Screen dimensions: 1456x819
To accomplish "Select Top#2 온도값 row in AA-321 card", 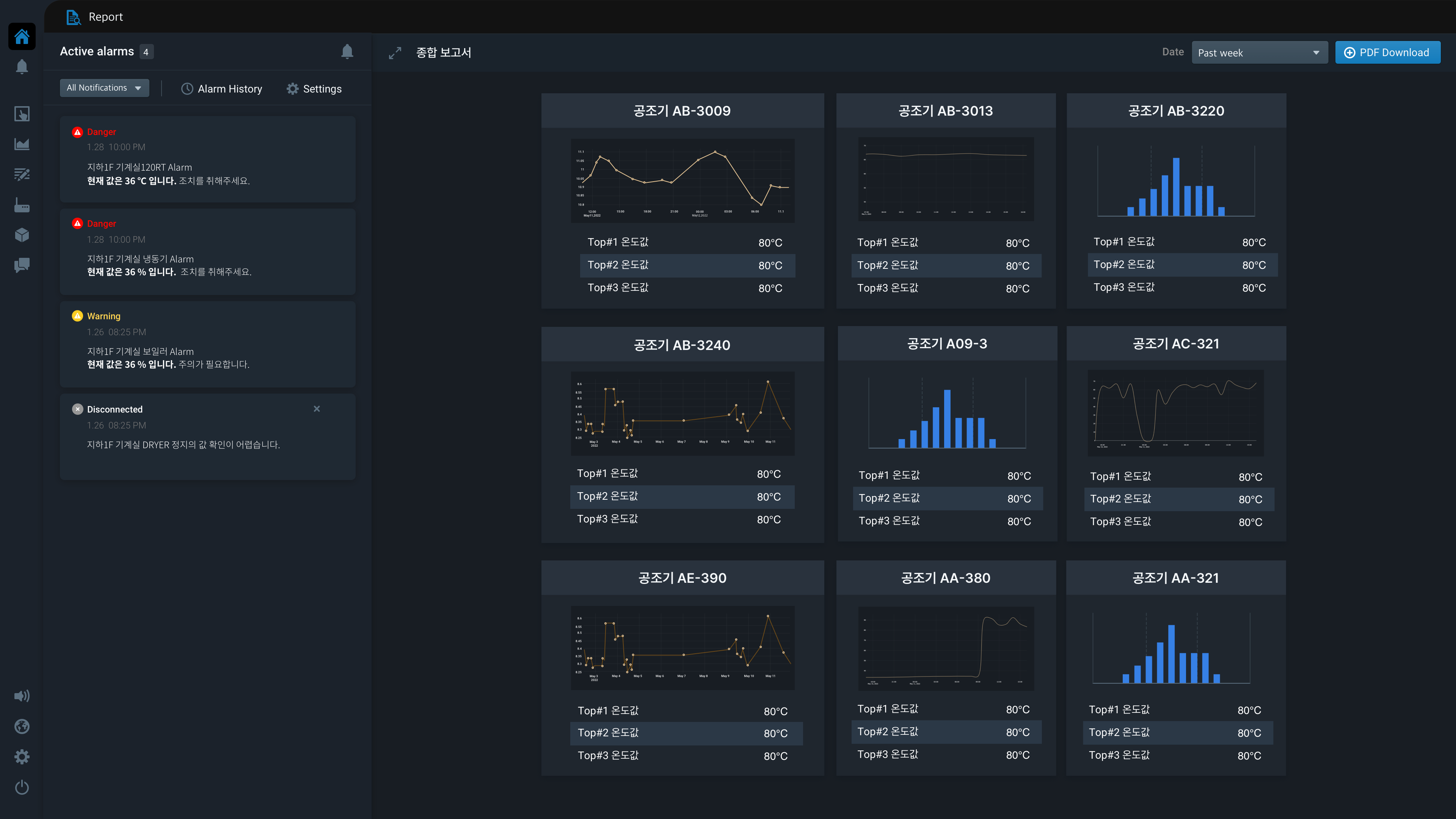I will (x=1178, y=733).
